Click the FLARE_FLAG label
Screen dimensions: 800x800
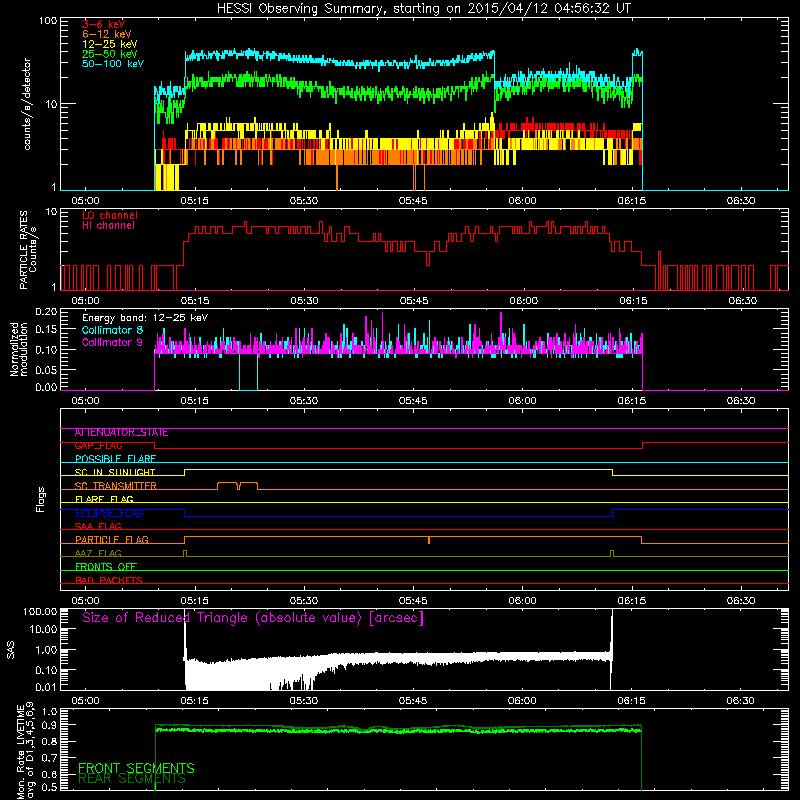click(104, 499)
